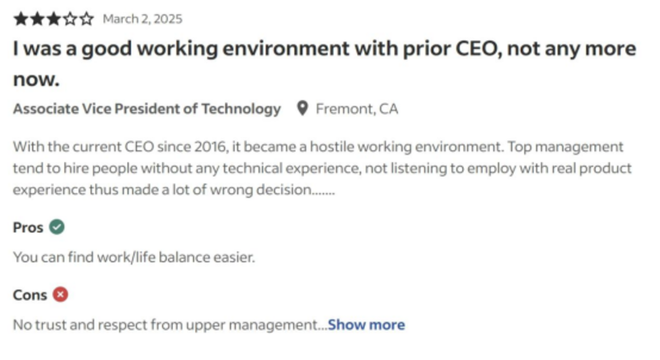The width and height of the screenshot is (660, 360).
Task: Click the Fremont, CA location text
Action: pos(357,109)
